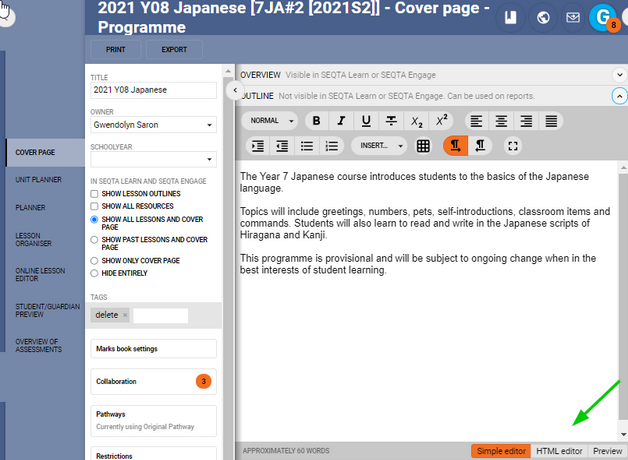Select the Show Only Cover Page option
This screenshot has width=628, height=460.
[94, 260]
